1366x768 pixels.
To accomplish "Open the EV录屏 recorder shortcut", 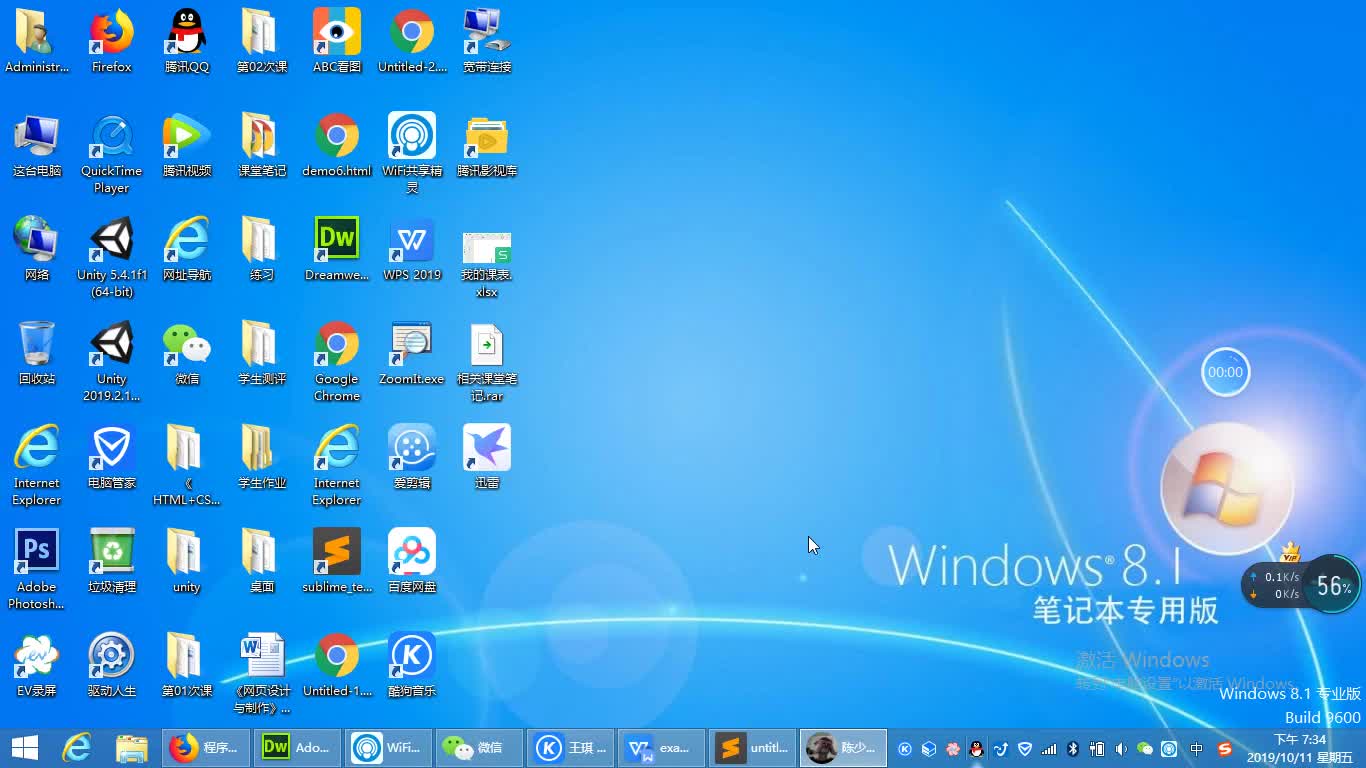I will click(37, 665).
